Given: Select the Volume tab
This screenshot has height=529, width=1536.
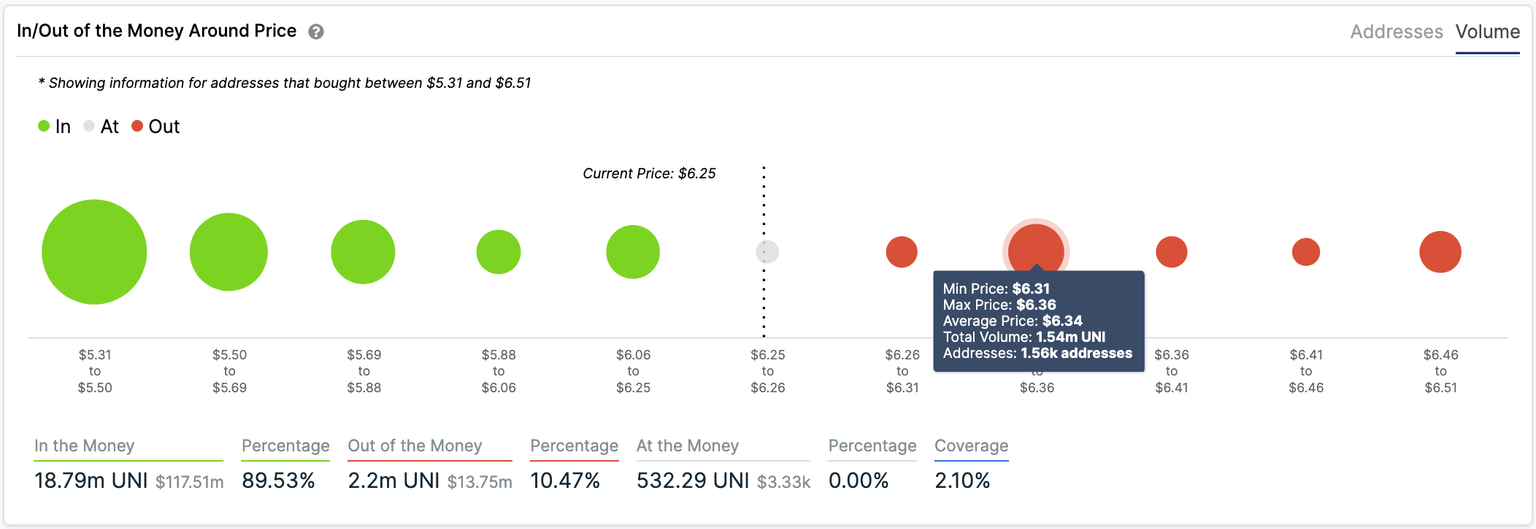Looking at the screenshot, I should (1487, 32).
